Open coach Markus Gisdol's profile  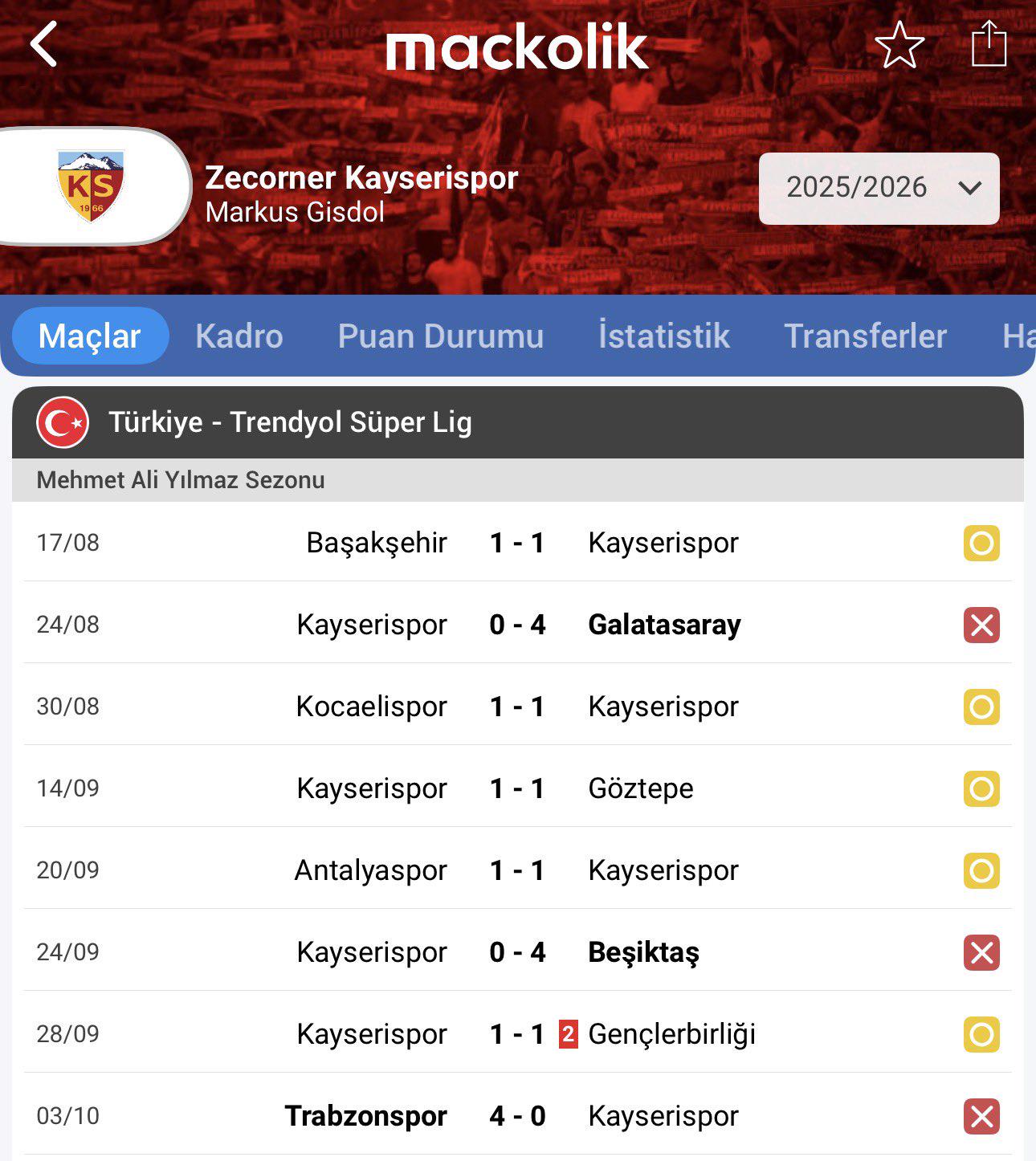pyautogui.click(x=295, y=212)
